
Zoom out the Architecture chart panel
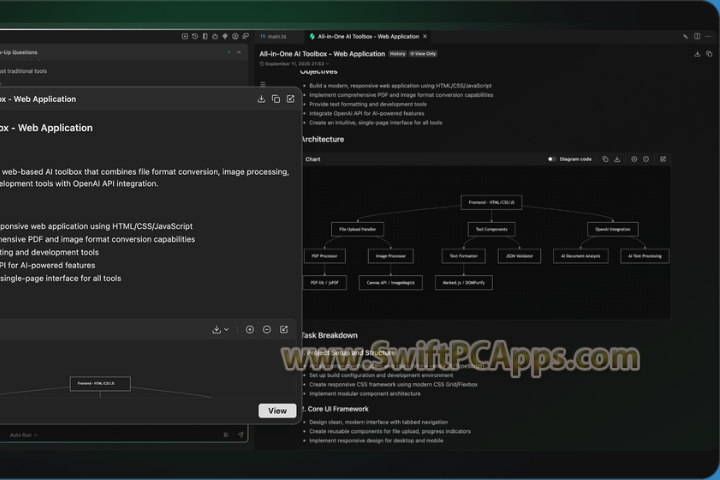pyautogui.click(x=646, y=159)
